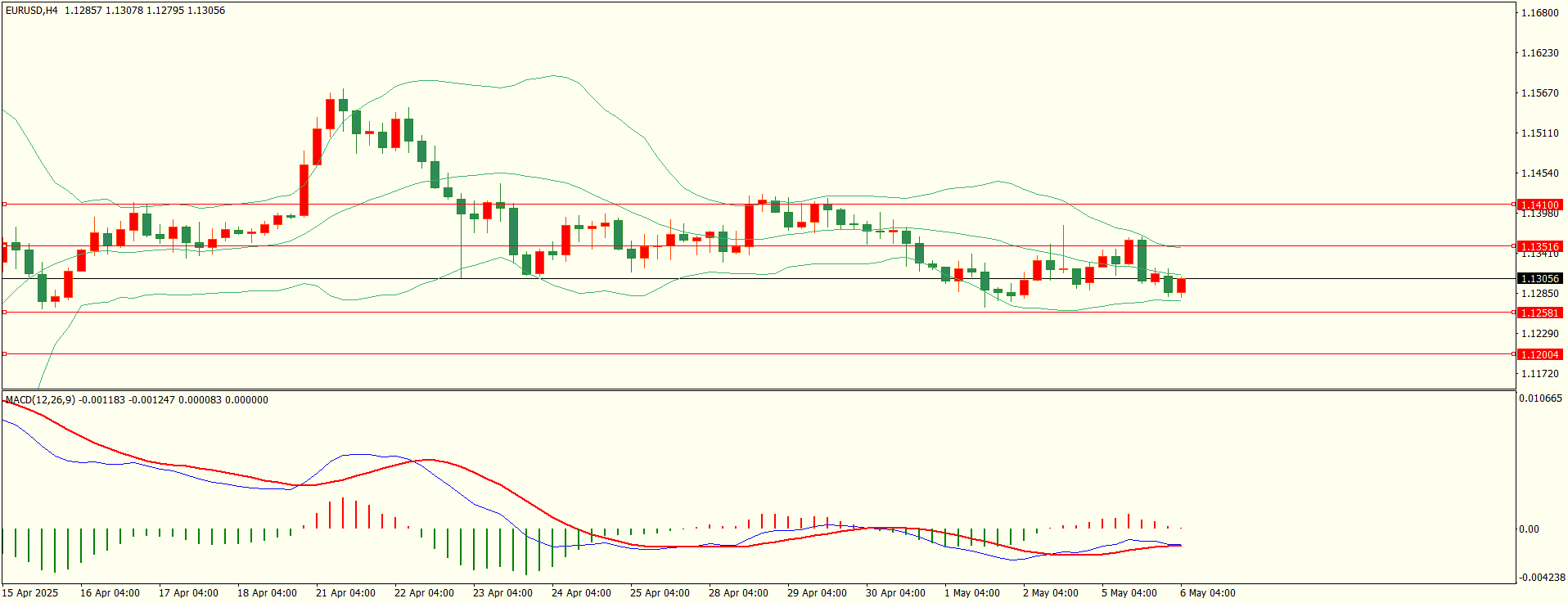Click the MACD zero level 0.00 label
The width and height of the screenshot is (1568, 603).
1529,529
